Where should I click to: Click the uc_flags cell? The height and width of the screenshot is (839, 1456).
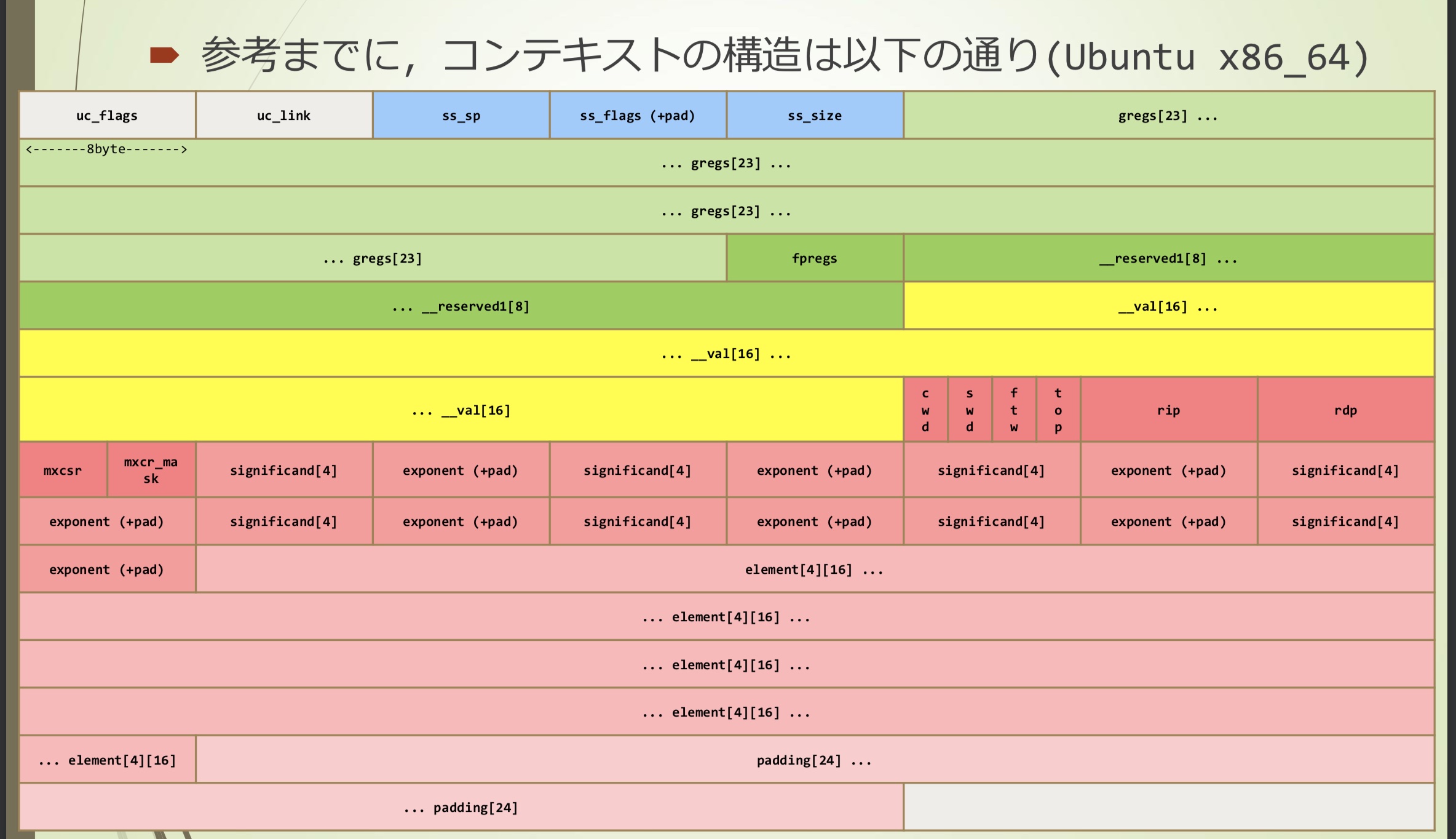pyautogui.click(x=107, y=116)
